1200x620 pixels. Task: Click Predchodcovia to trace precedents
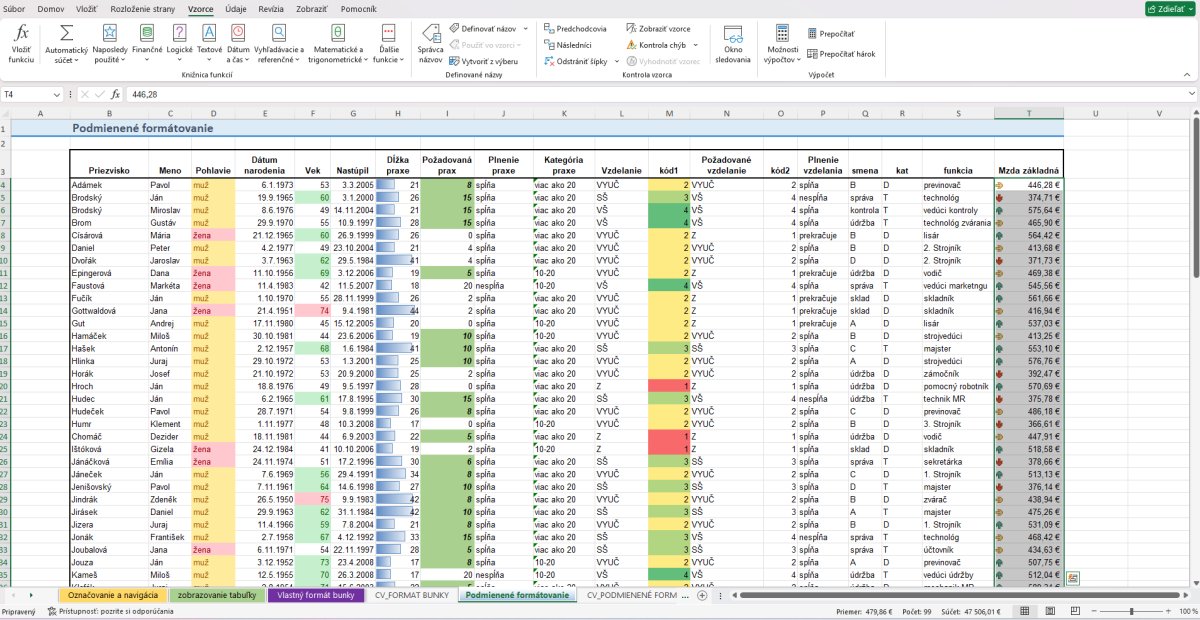click(x=576, y=29)
